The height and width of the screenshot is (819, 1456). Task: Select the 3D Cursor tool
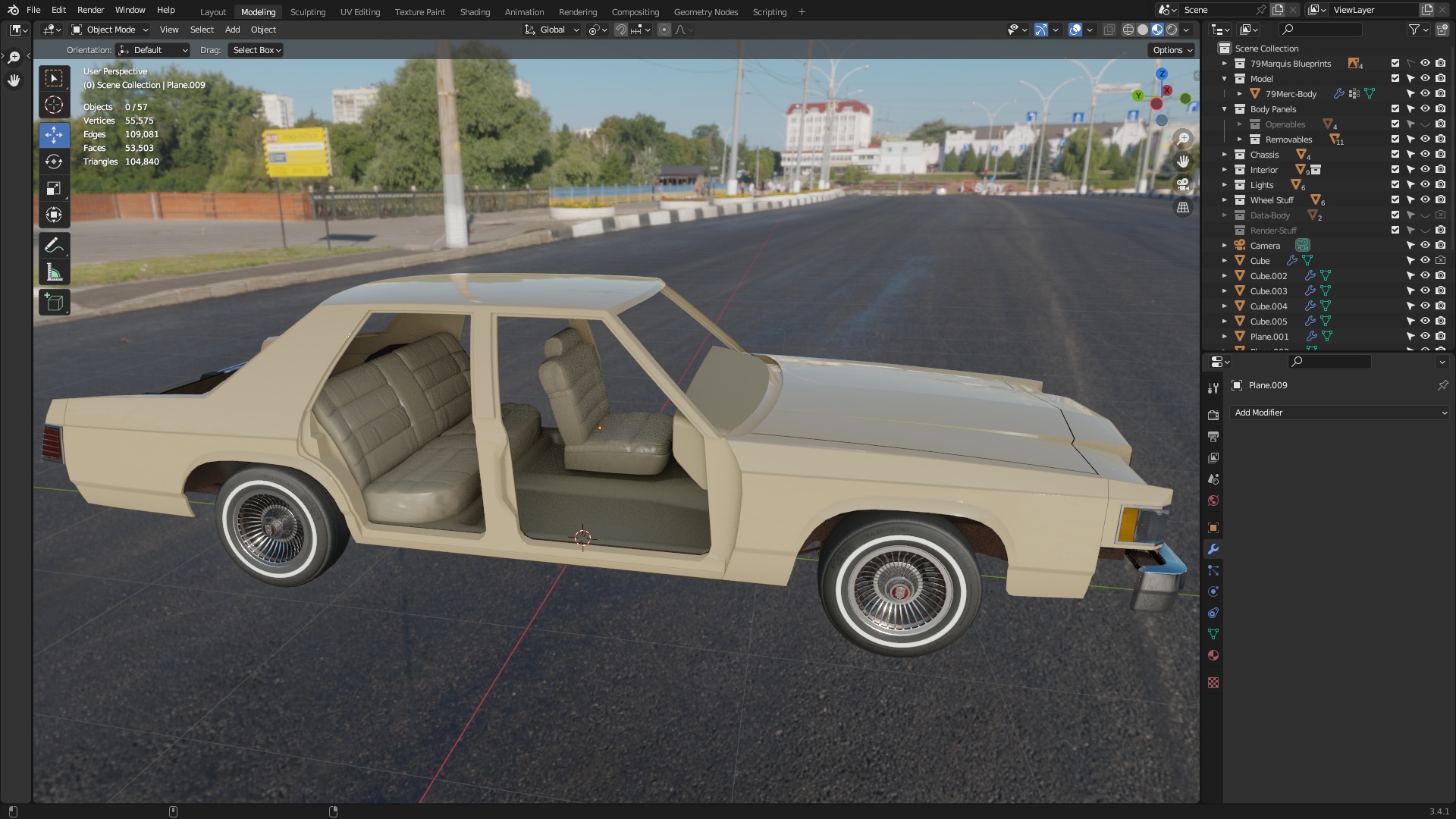click(x=54, y=105)
